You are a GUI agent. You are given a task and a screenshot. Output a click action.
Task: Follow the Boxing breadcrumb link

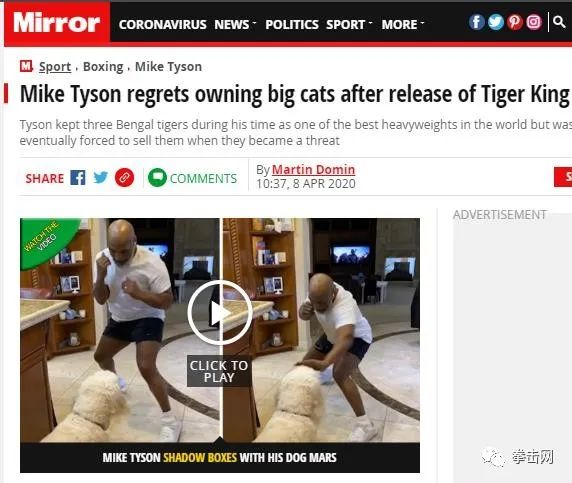103,67
